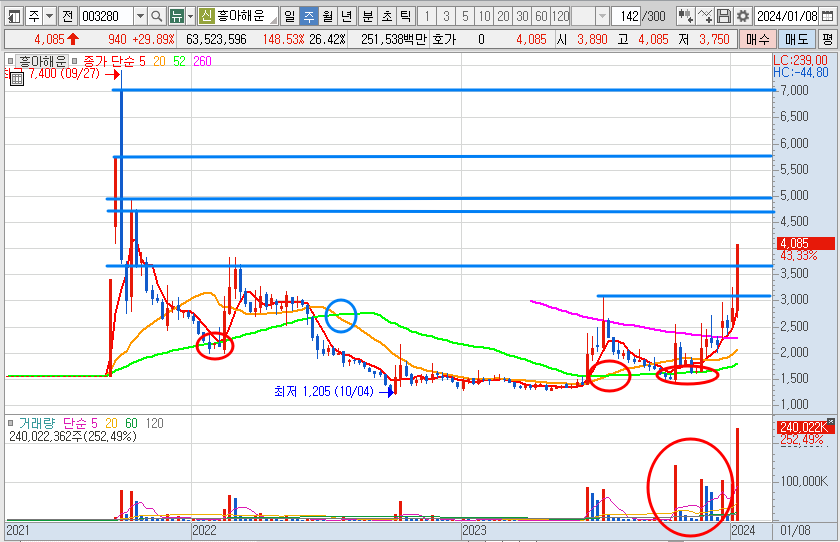Open the tick interval custom dropdown
Image resolution: width=840 pixels, height=542 pixels.
pyautogui.click(x=603, y=17)
